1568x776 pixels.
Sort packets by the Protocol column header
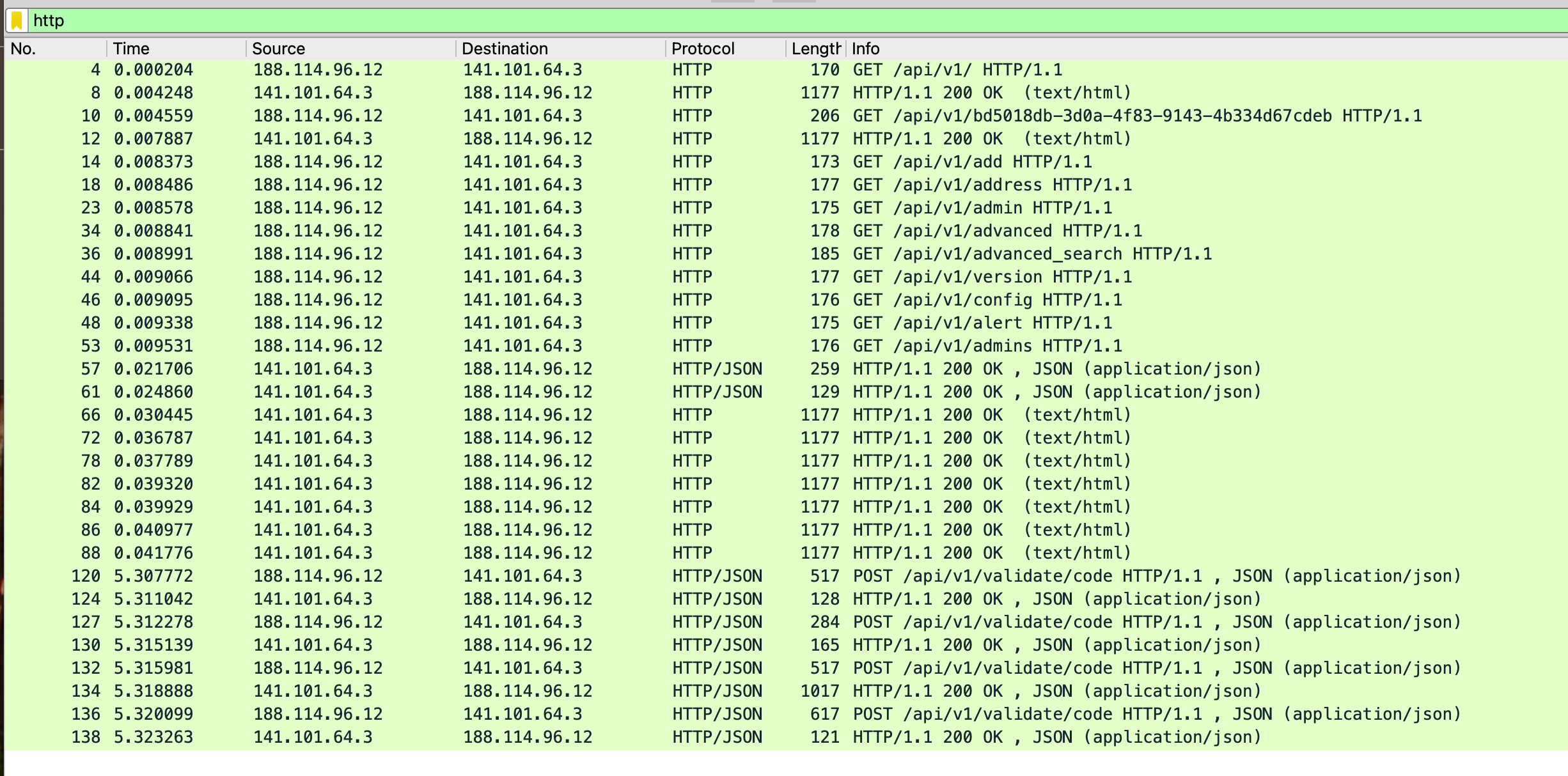702,48
